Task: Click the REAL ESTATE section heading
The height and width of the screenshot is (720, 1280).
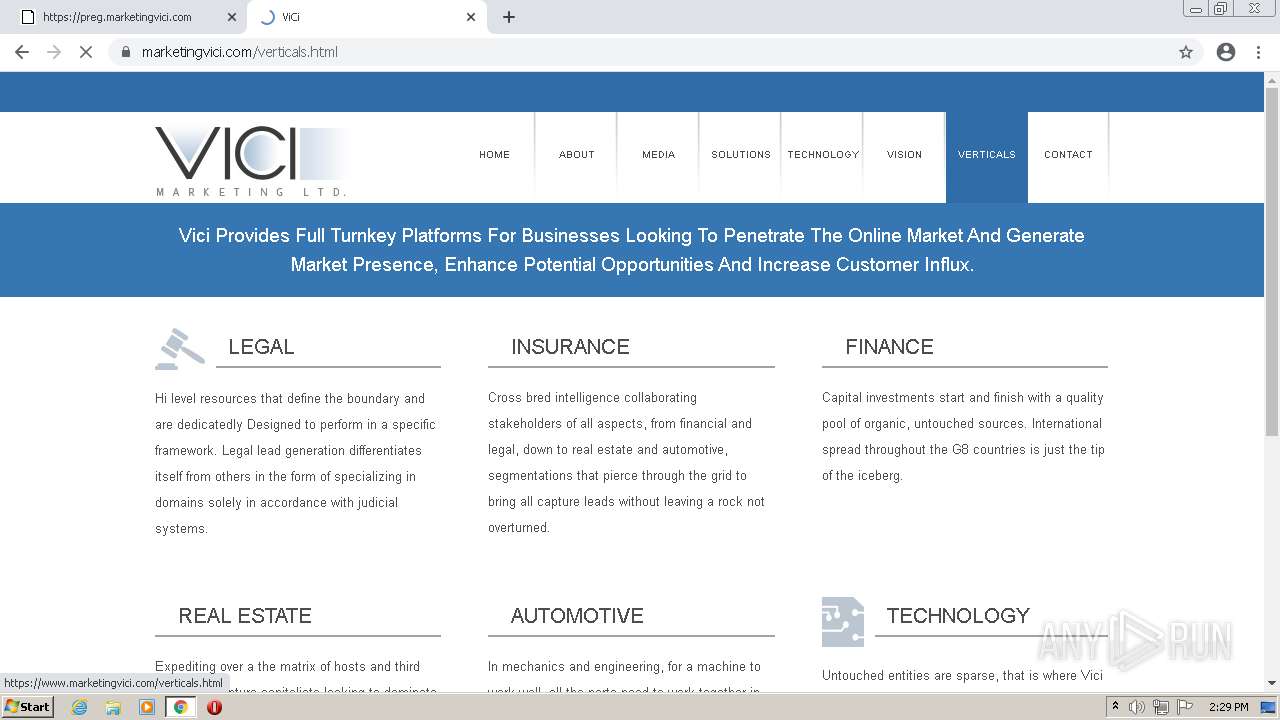Action: tap(245, 616)
